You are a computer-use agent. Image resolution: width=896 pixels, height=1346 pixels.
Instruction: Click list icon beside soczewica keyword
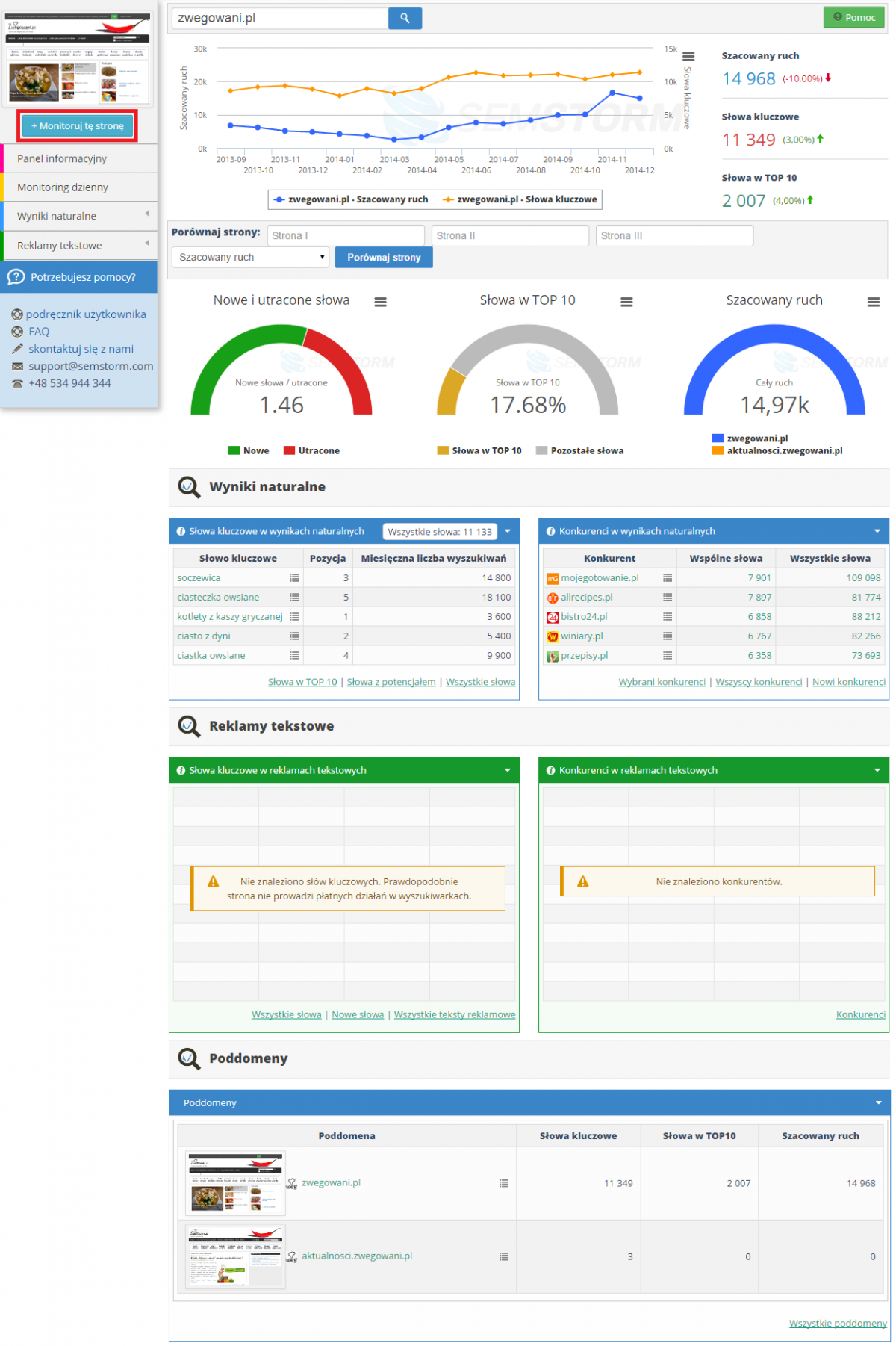294,578
